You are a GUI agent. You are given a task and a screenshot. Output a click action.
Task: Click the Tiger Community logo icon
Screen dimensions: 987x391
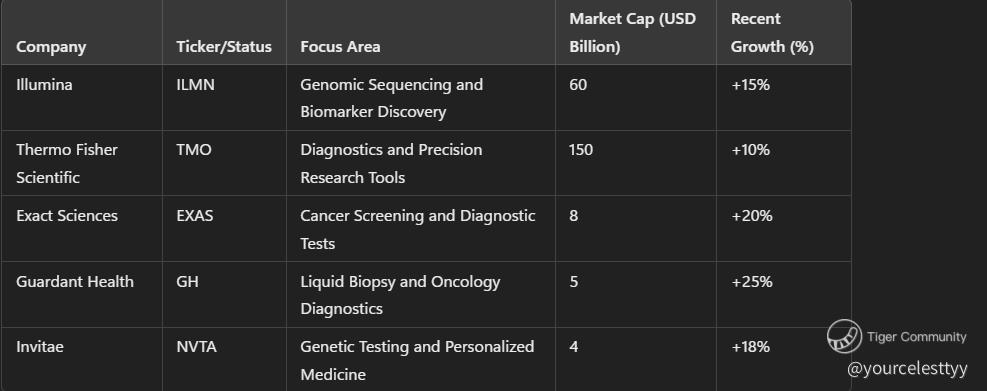coord(844,336)
